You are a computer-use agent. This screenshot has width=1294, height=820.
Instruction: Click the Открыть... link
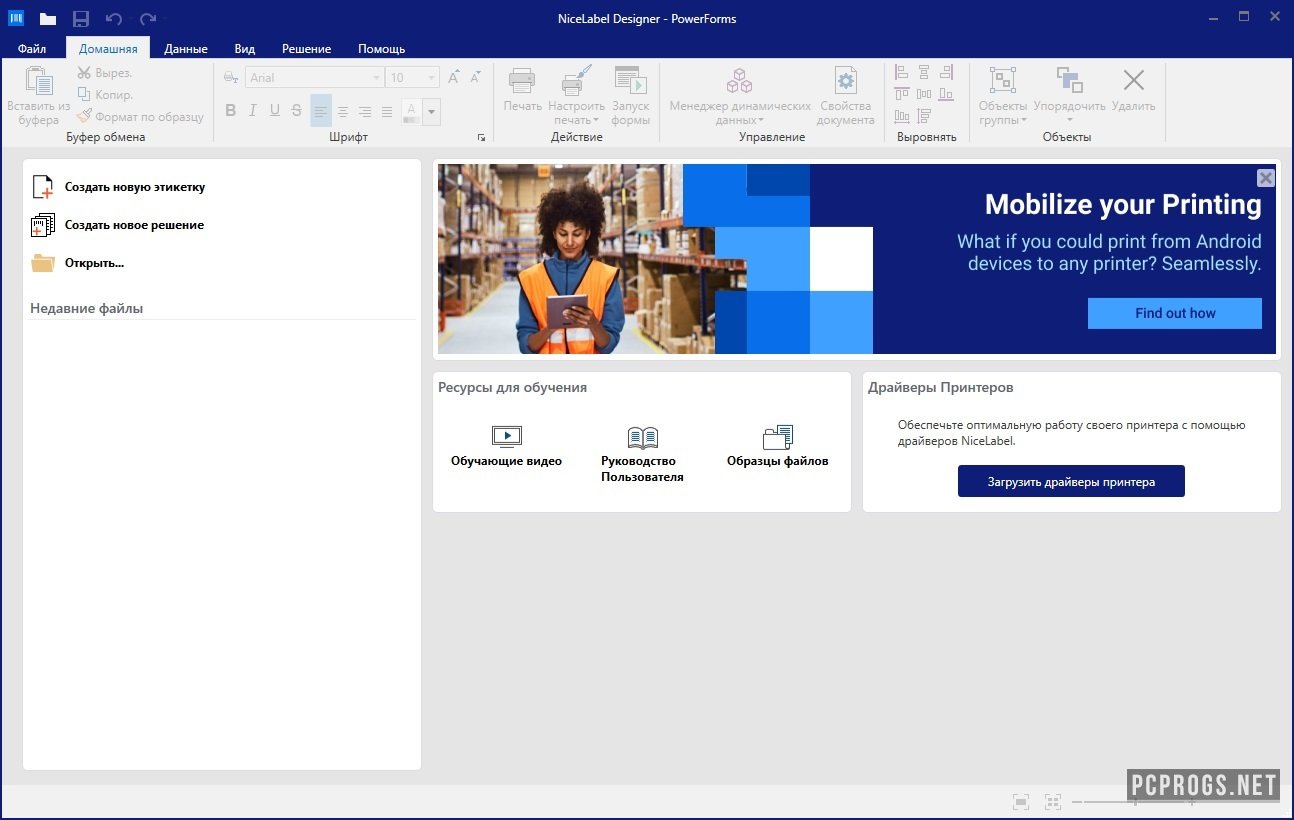click(x=94, y=263)
